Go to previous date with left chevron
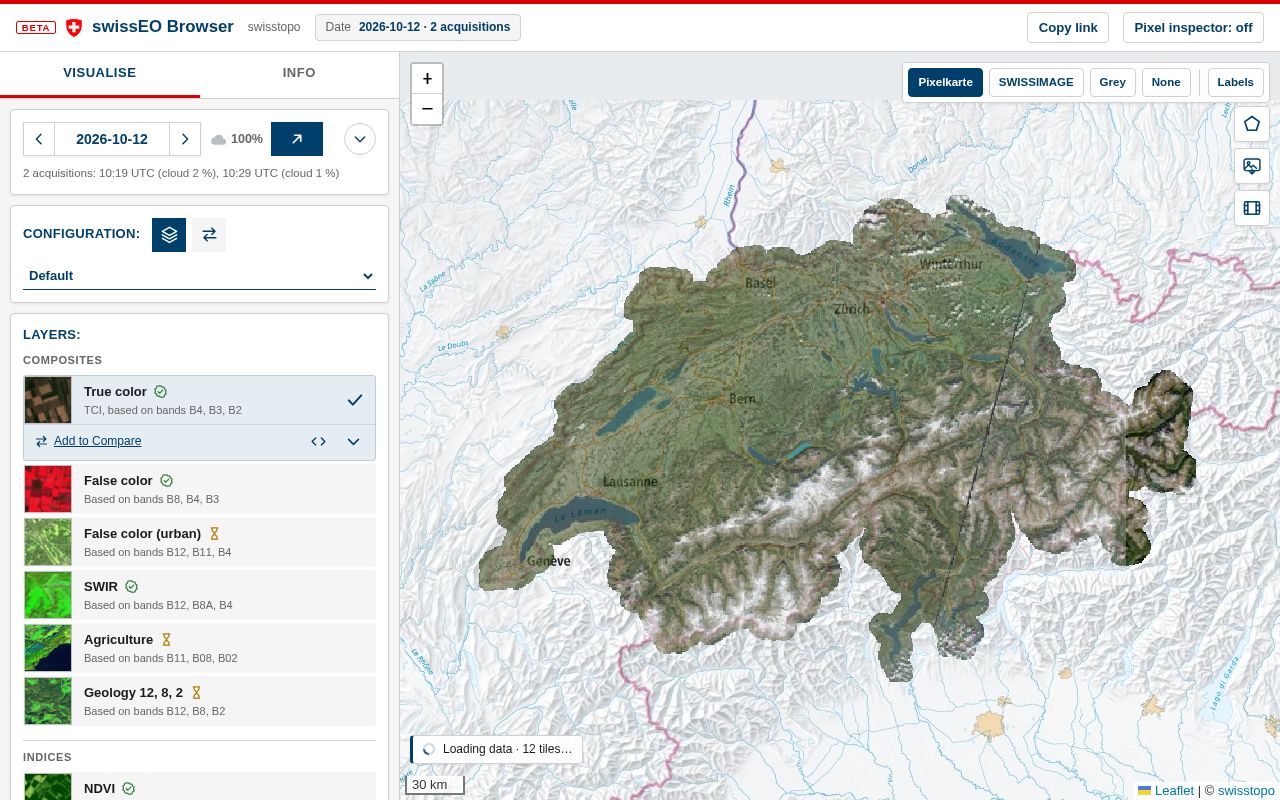The image size is (1280, 800). pyautogui.click(x=39, y=139)
